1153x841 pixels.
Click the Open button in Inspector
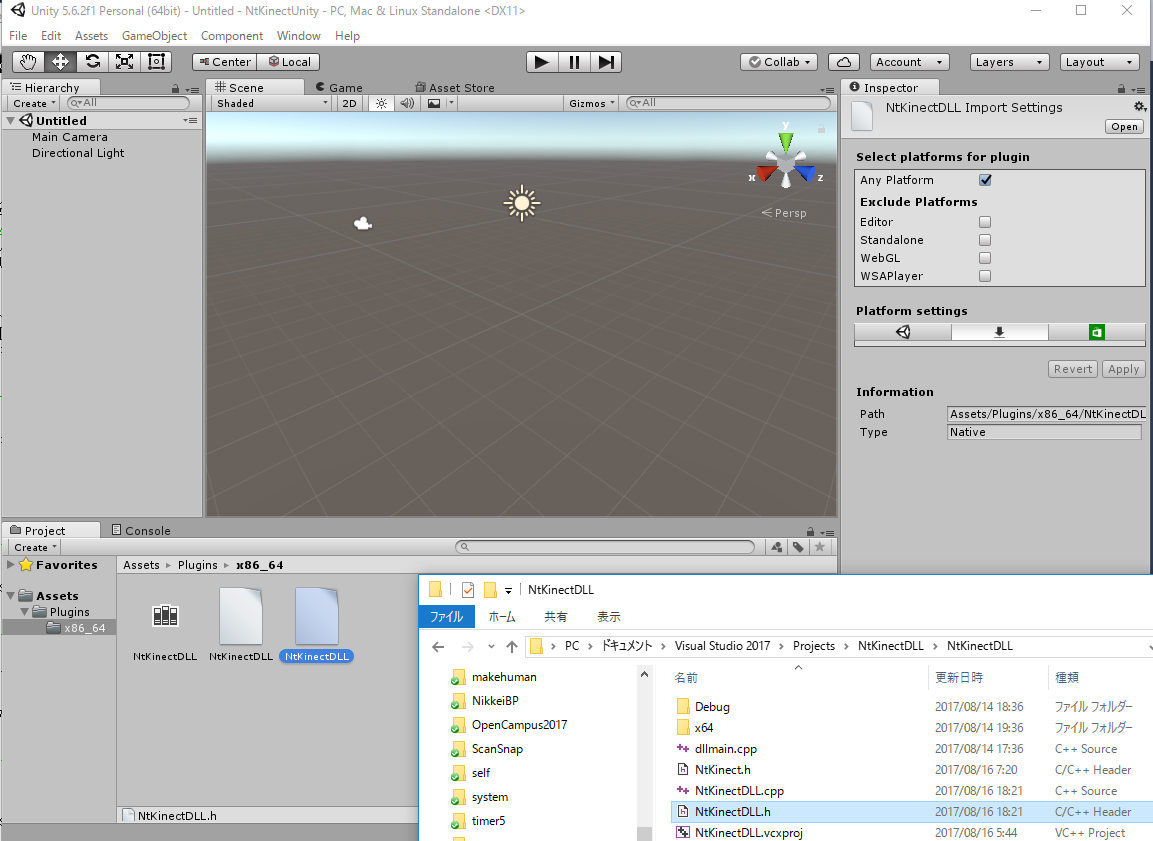pyautogui.click(x=1124, y=126)
